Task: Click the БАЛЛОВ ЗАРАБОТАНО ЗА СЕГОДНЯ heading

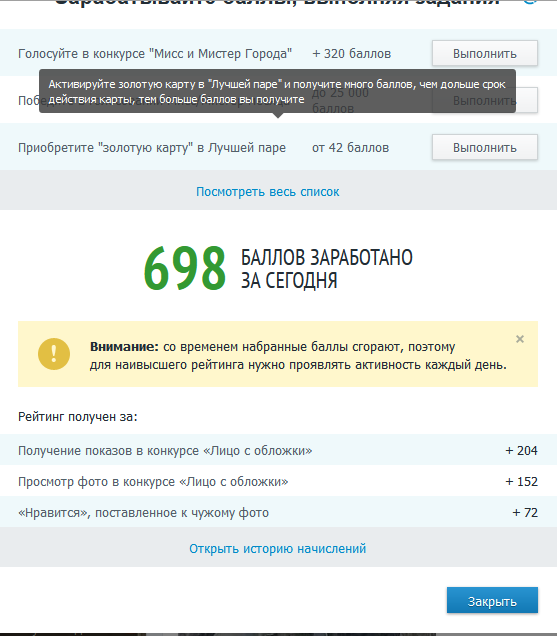Action: [327, 269]
